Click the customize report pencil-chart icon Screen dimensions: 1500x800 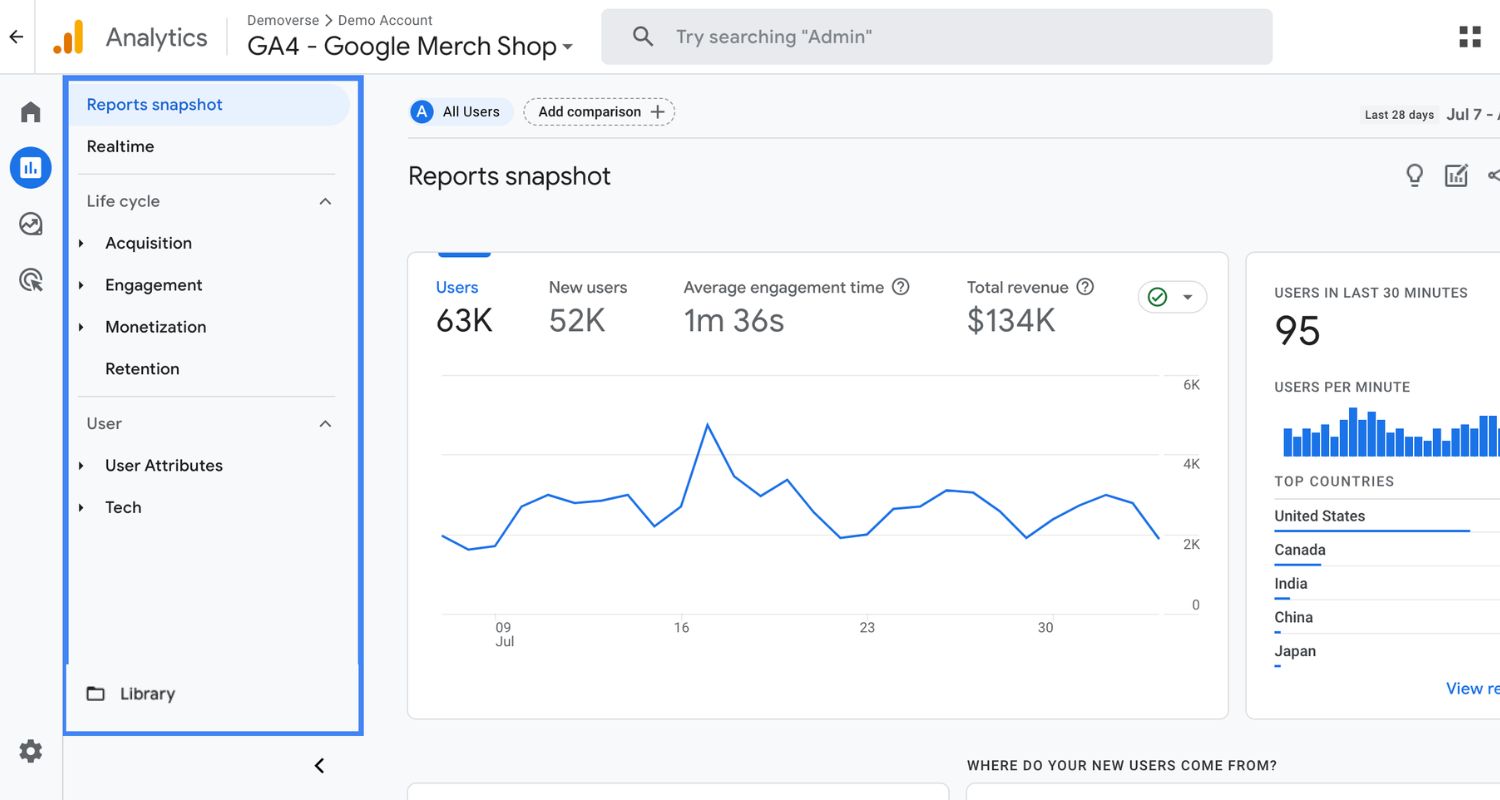click(x=1456, y=176)
